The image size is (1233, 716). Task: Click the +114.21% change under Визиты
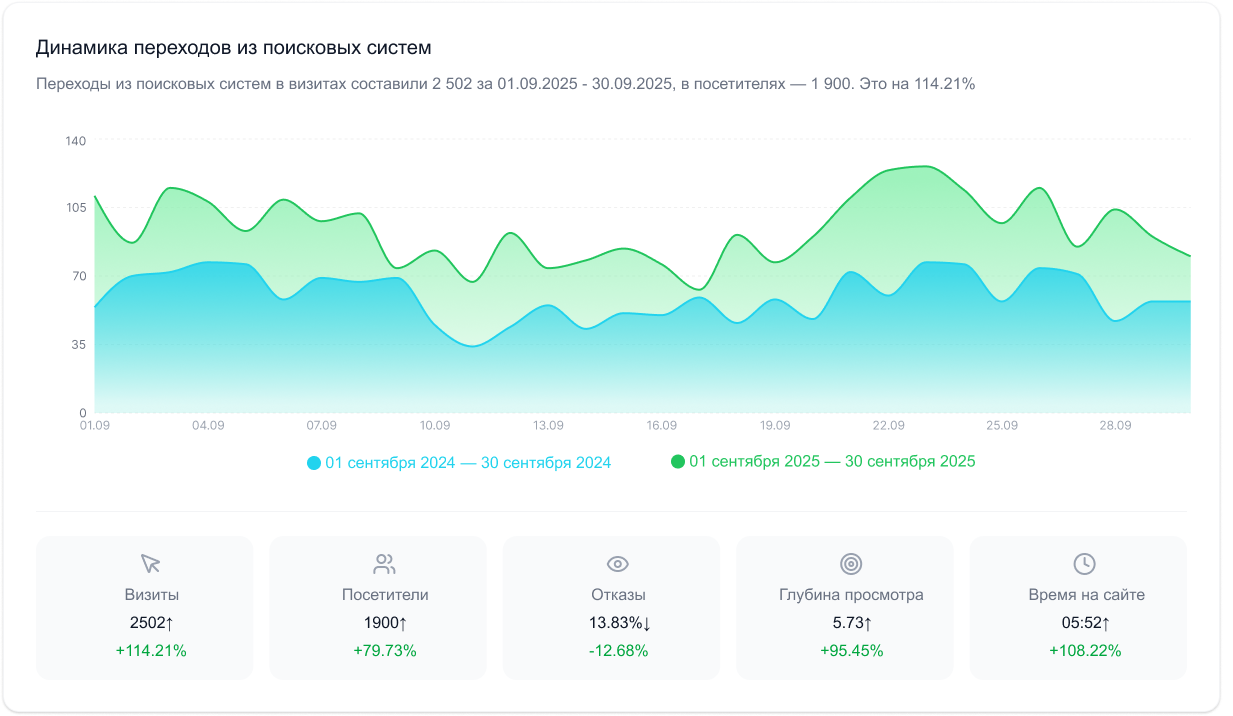151,650
